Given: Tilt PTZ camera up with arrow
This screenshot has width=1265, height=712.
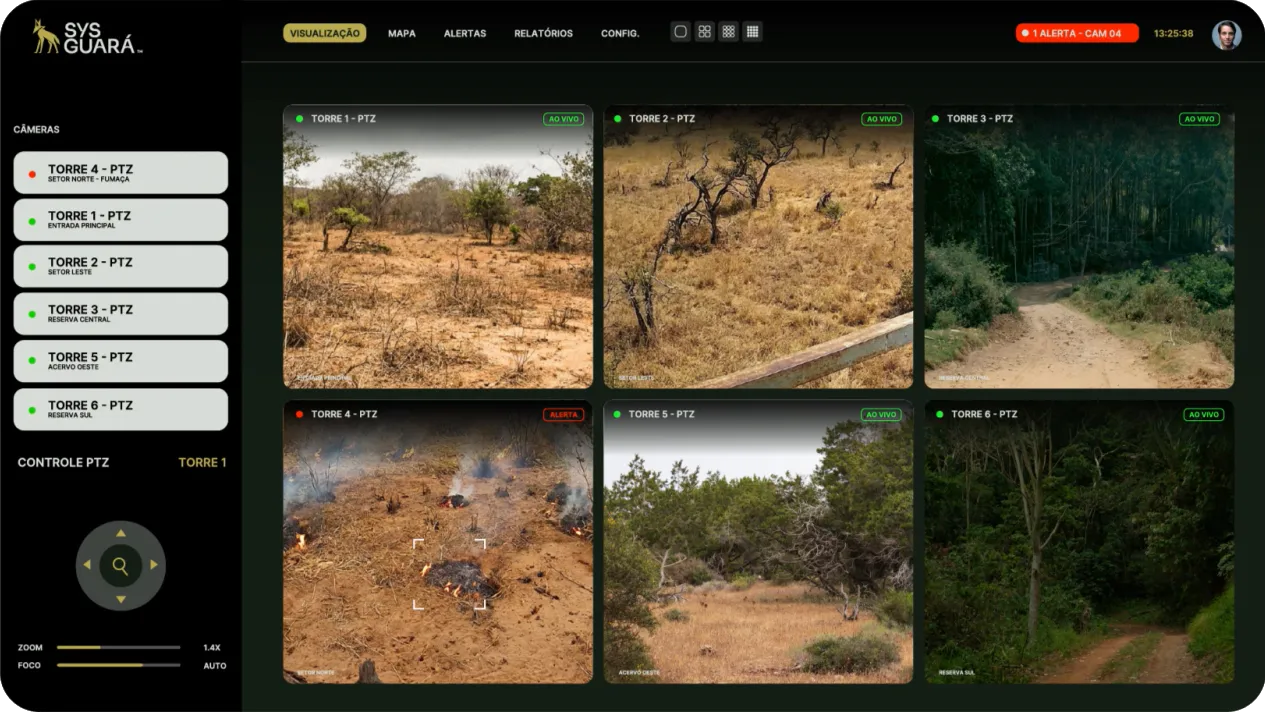Looking at the screenshot, I should [x=121, y=533].
